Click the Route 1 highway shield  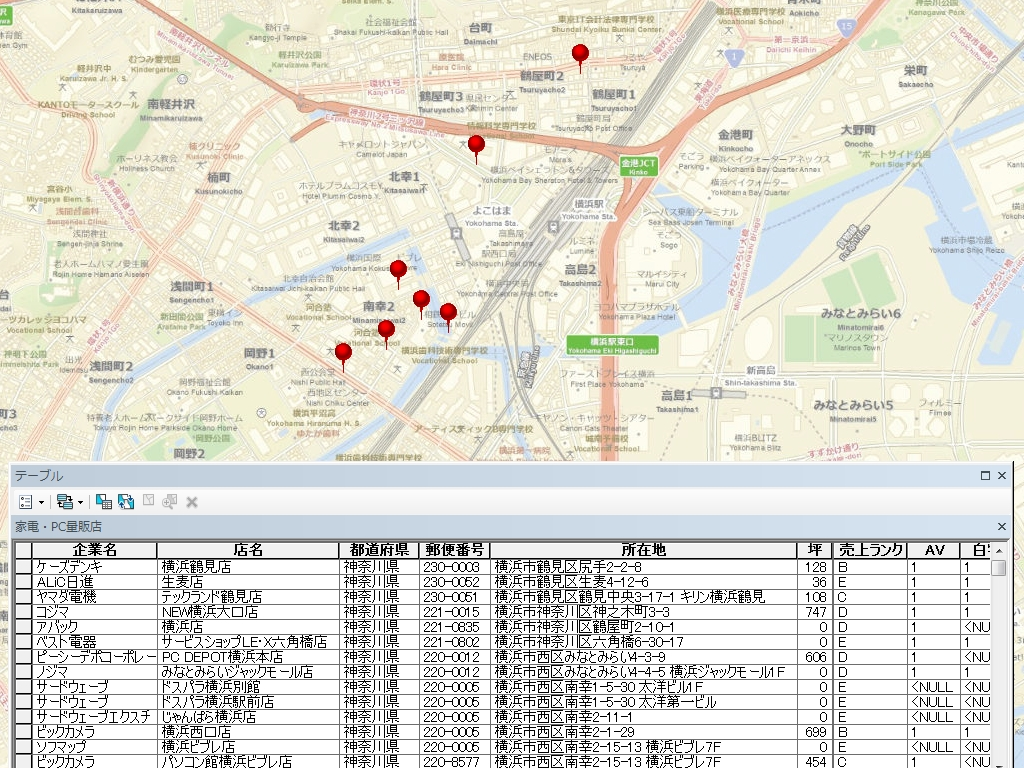point(734,57)
